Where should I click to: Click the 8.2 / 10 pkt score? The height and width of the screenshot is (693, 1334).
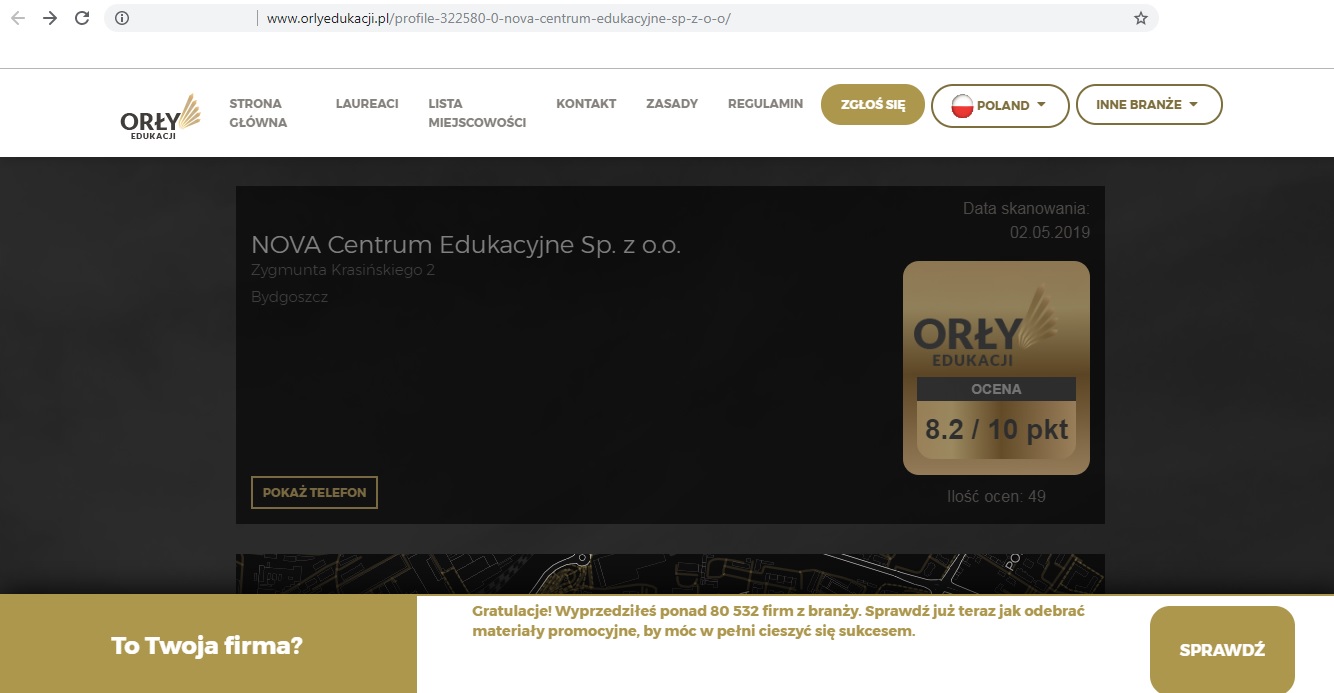[997, 430]
